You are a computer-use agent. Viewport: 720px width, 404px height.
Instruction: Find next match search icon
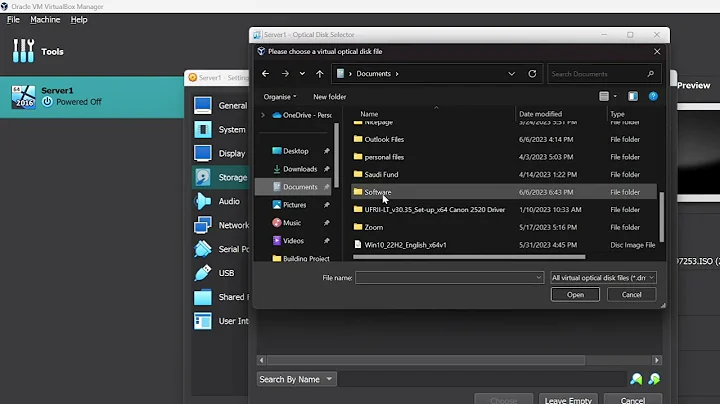[x=654, y=379]
